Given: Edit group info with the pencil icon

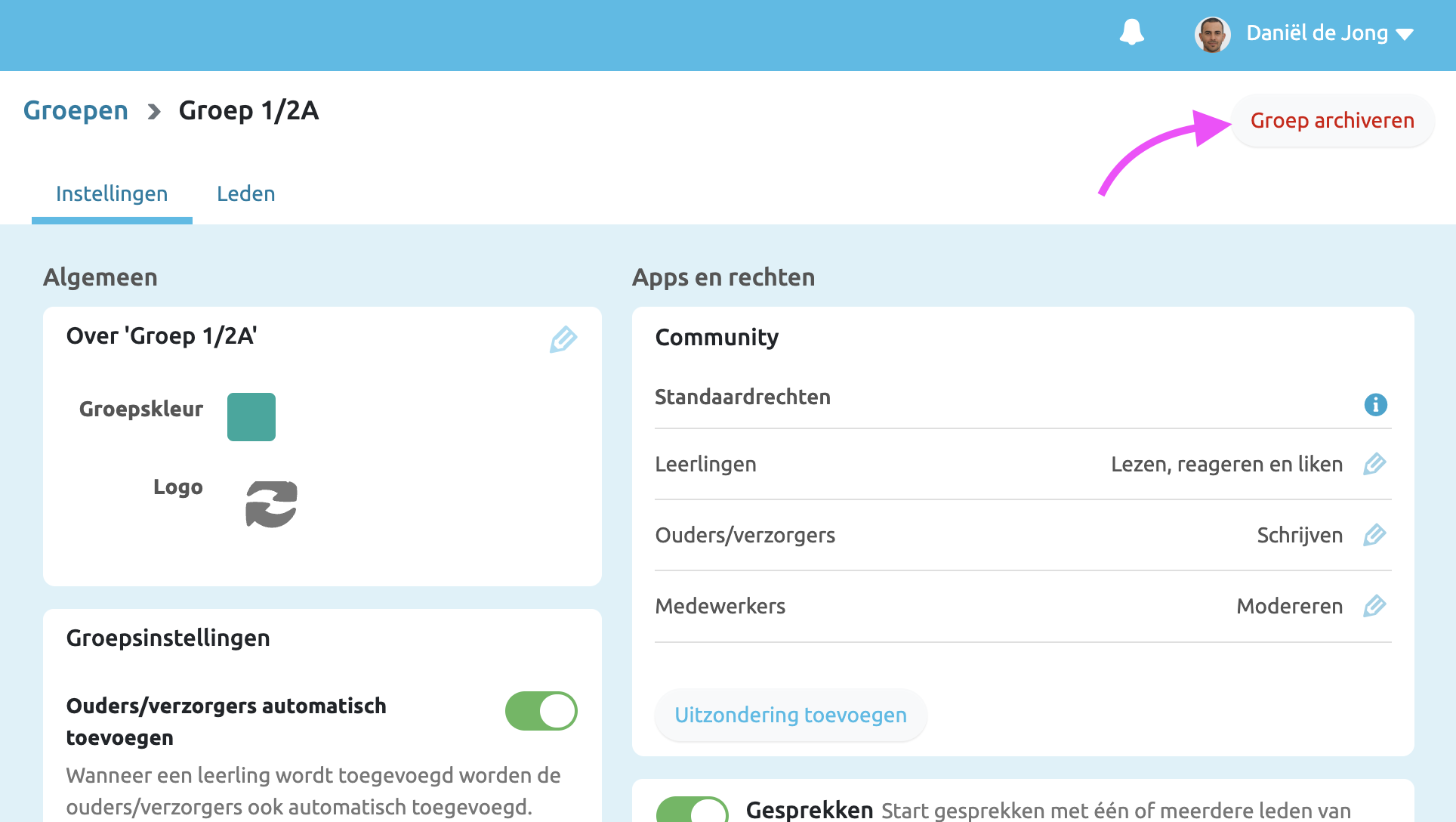Looking at the screenshot, I should pyautogui.click(x=563, y=340).
